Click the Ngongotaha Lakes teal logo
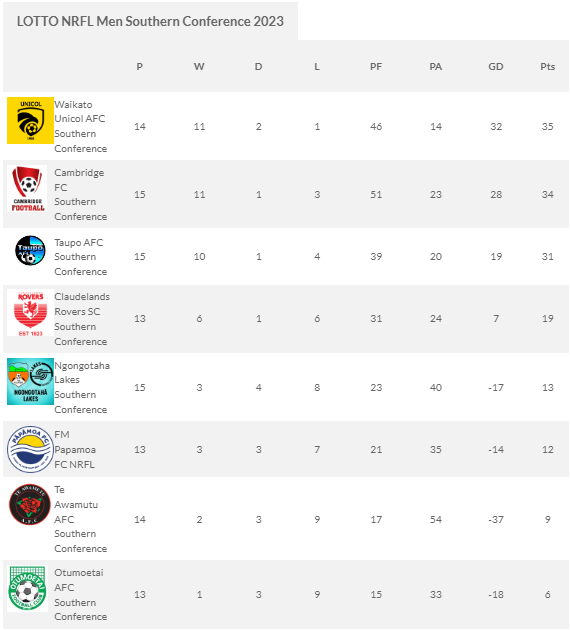Screen dimensions: 570x630 (x=30, y=381)
